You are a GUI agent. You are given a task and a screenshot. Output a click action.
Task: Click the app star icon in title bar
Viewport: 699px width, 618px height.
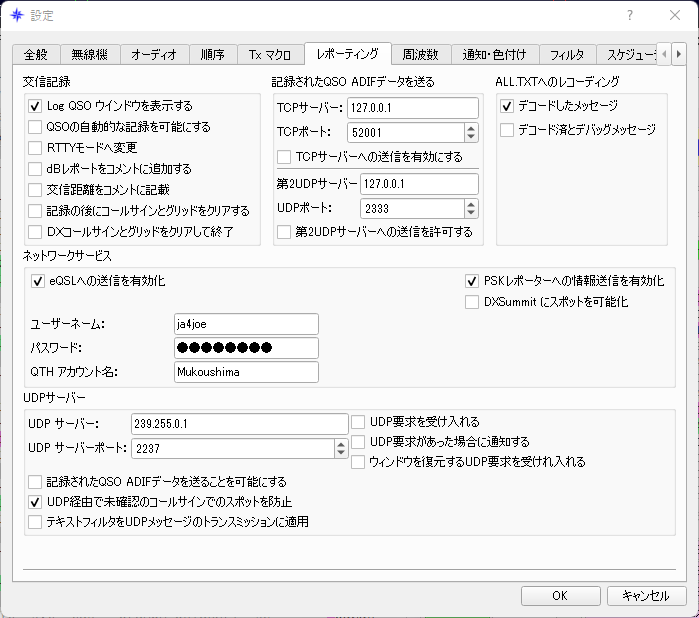point(17,16)
